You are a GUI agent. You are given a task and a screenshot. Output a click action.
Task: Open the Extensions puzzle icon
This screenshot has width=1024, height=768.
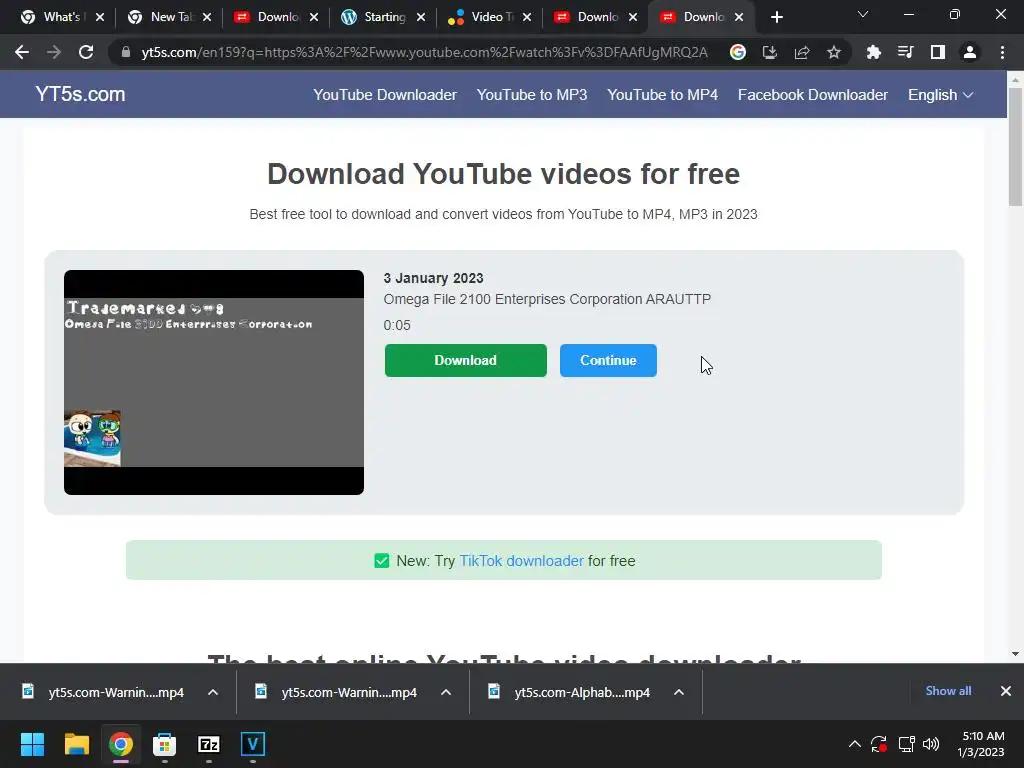pyautogui.click(x=873, y=52)
